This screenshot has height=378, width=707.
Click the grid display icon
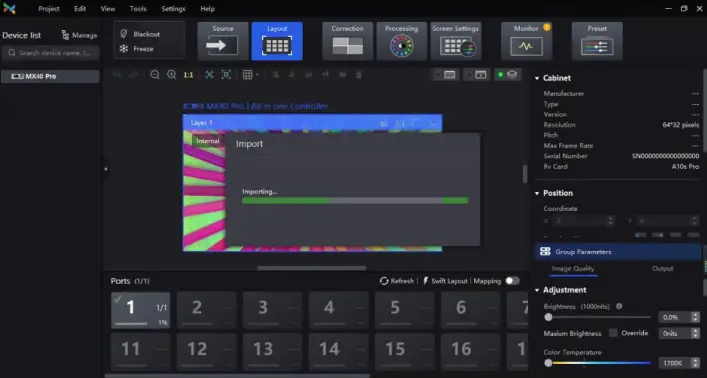coord(248,75)
